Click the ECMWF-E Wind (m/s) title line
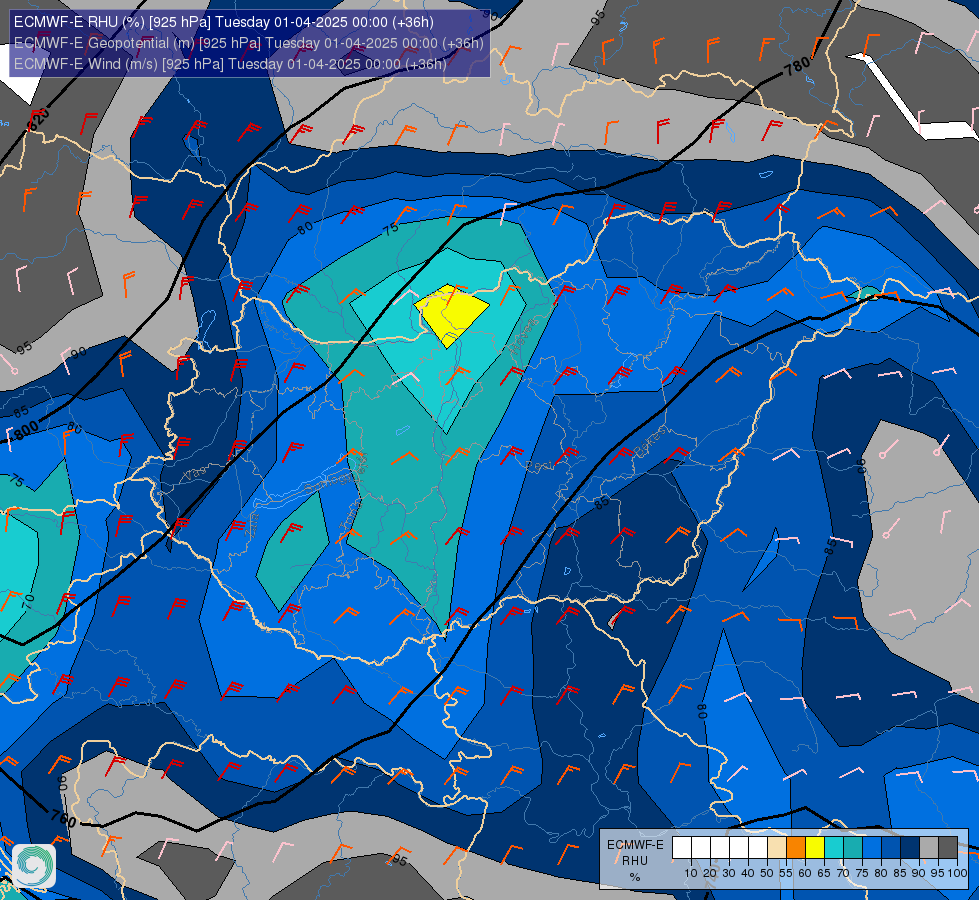Viewport: 979px width, 900px height. [230, 64]
